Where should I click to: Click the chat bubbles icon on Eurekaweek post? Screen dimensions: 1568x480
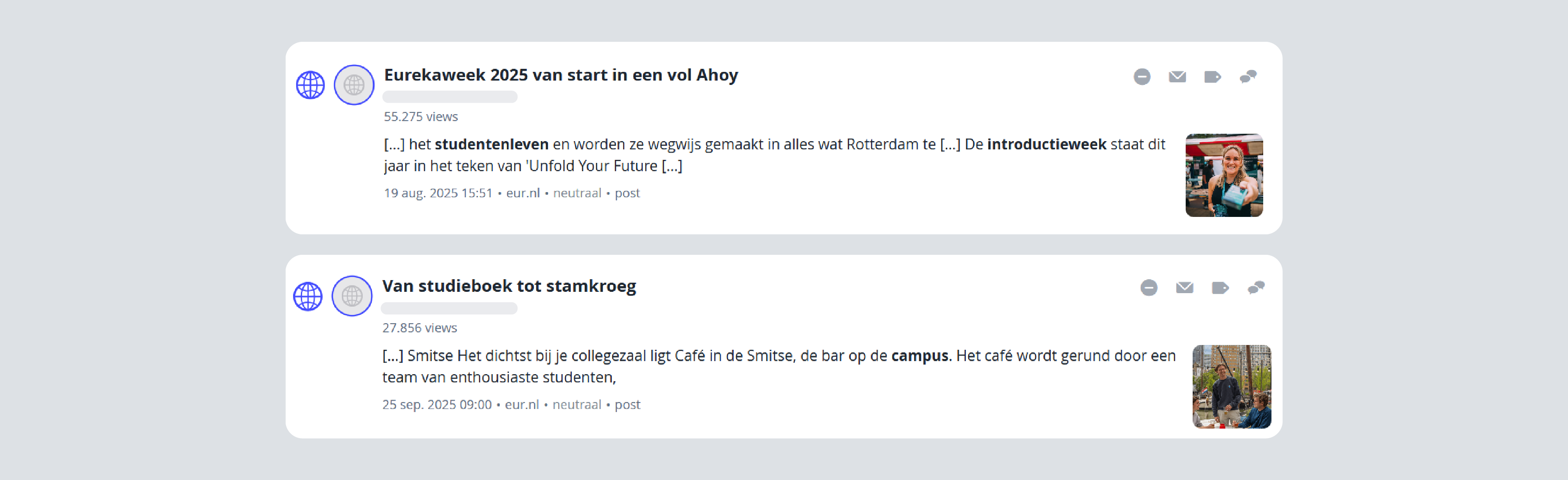click(1248, 77)
